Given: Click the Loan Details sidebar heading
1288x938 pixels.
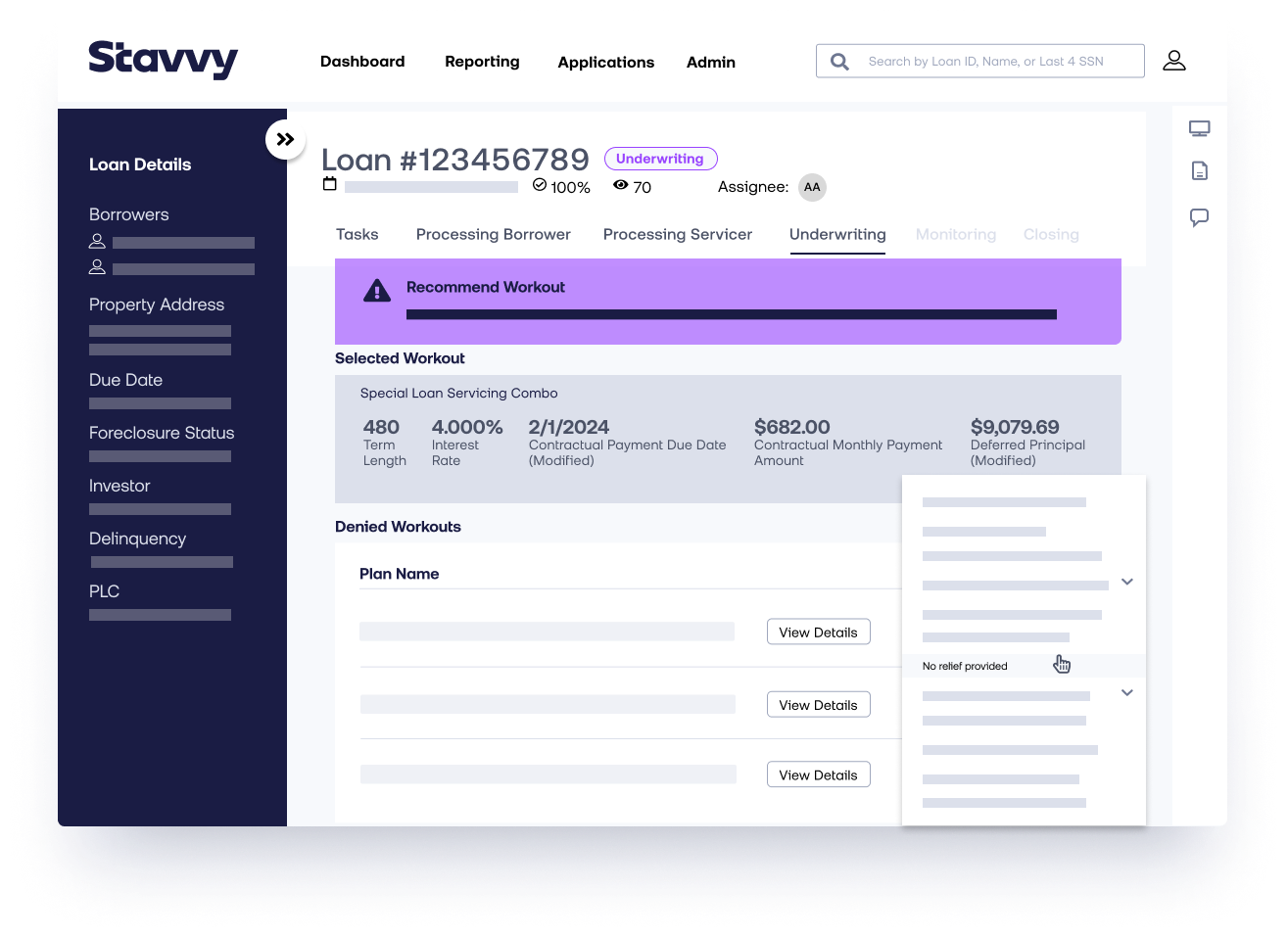Looking at the screenshot, I should click(140, 164).
